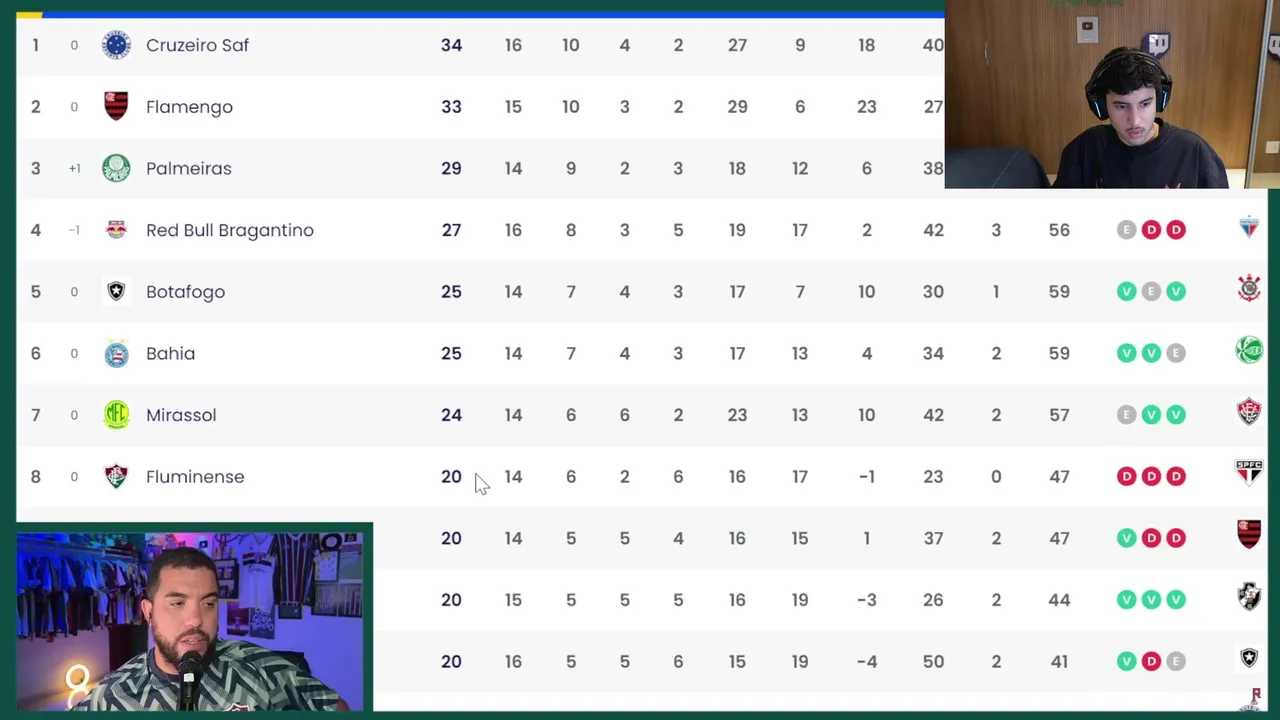Click the Bahia team crest

[x=116, y=353]
